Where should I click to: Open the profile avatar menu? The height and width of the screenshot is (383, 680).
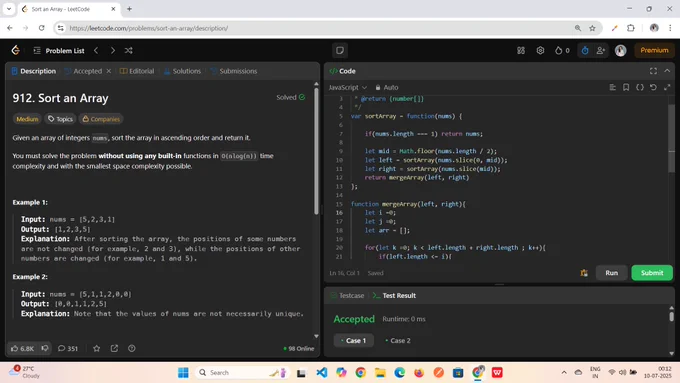click(621, 50)
